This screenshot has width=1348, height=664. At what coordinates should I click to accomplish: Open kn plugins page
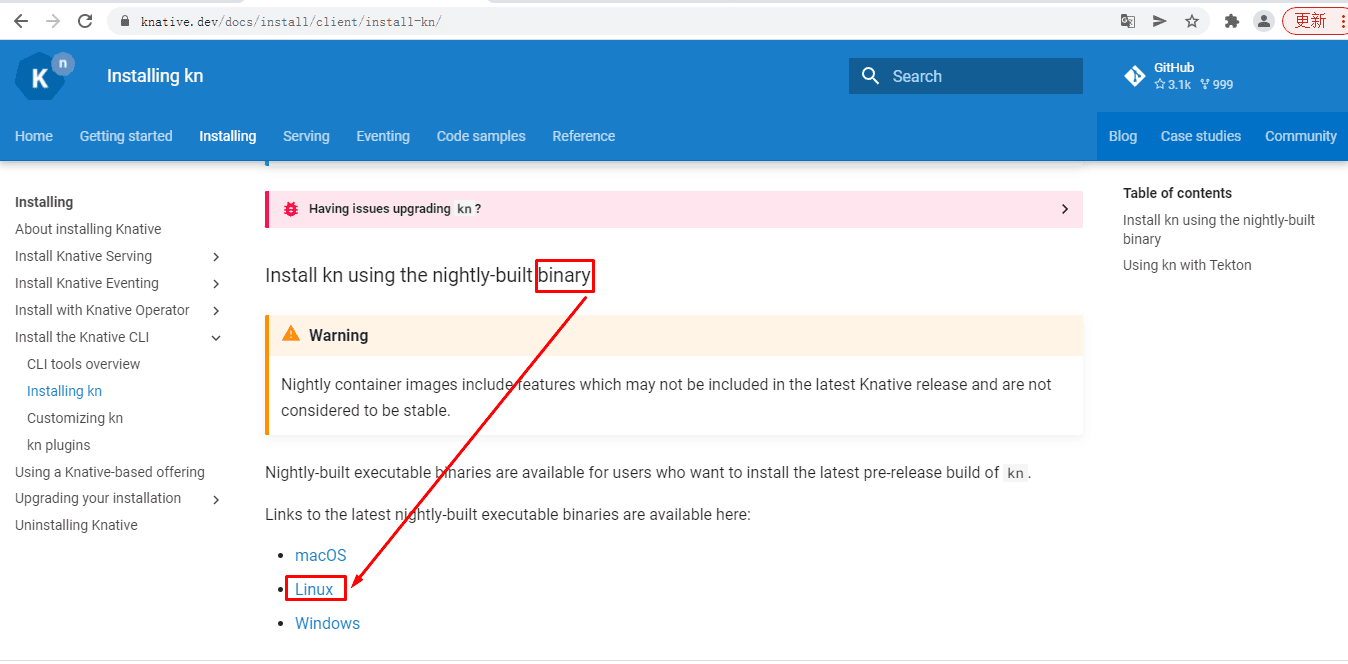59,445
